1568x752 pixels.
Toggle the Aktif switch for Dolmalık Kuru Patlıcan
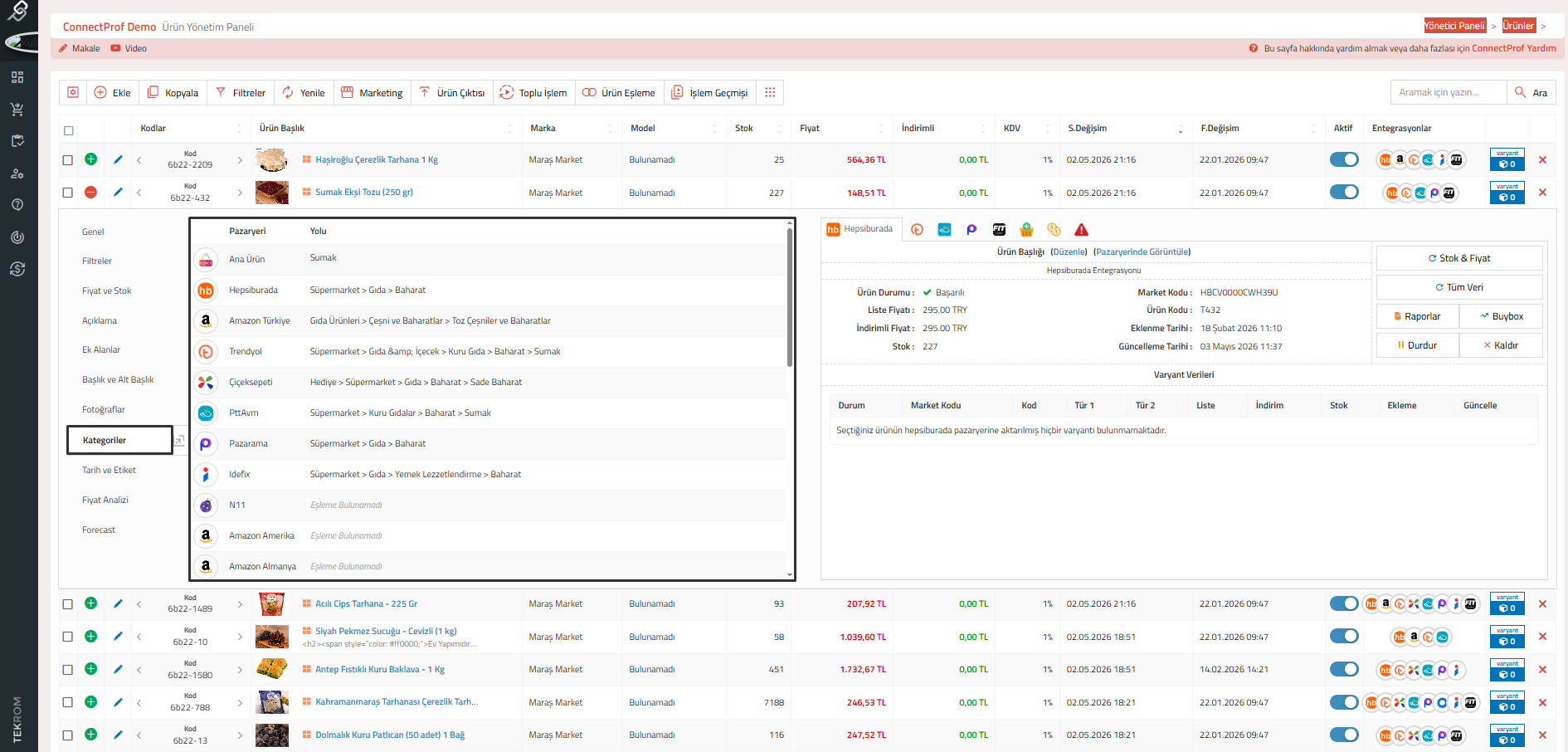pos(1344,735)
